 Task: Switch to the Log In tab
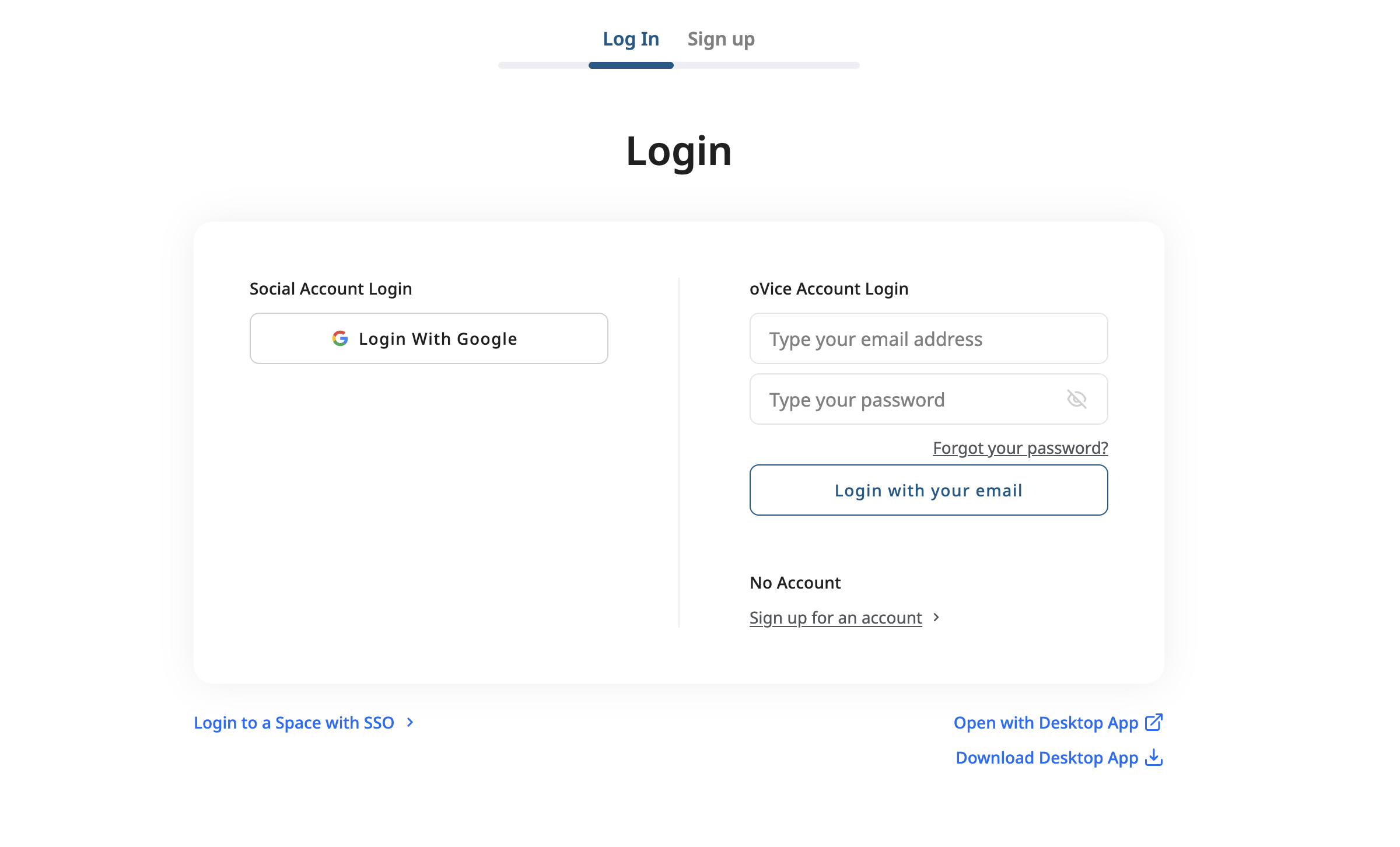631,39
